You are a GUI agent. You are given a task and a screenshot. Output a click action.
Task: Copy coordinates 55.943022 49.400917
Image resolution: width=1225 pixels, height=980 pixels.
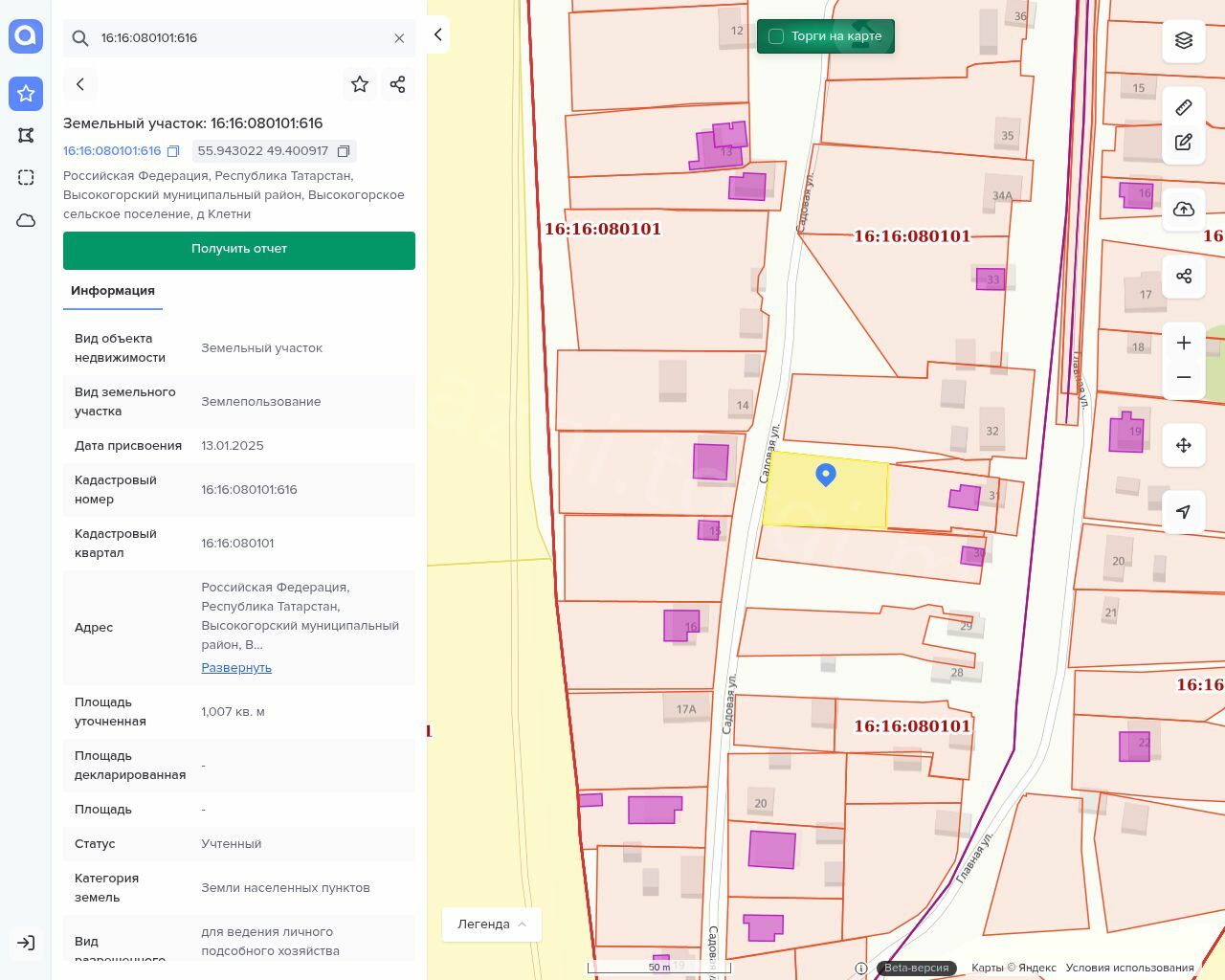(x=344, y=151)
